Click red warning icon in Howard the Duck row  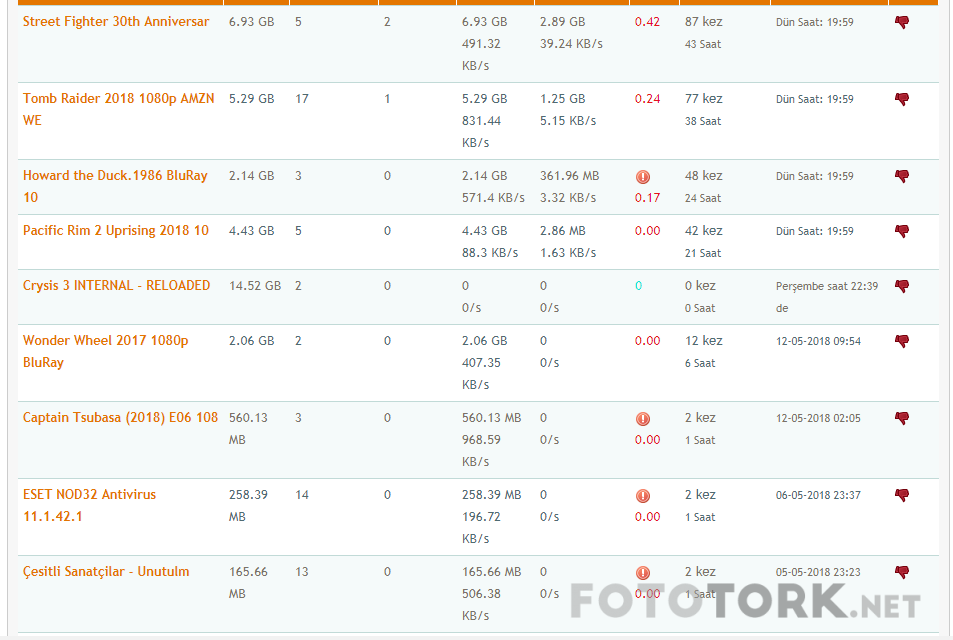click(643, 177)
